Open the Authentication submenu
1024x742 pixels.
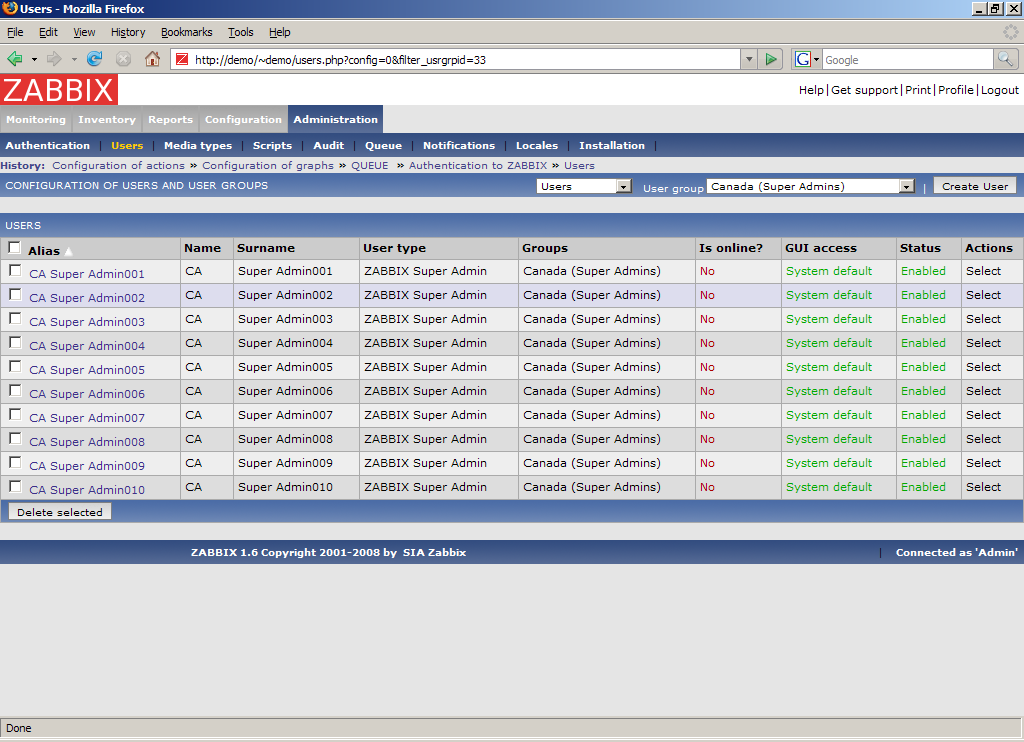click(x=48, y=146)
